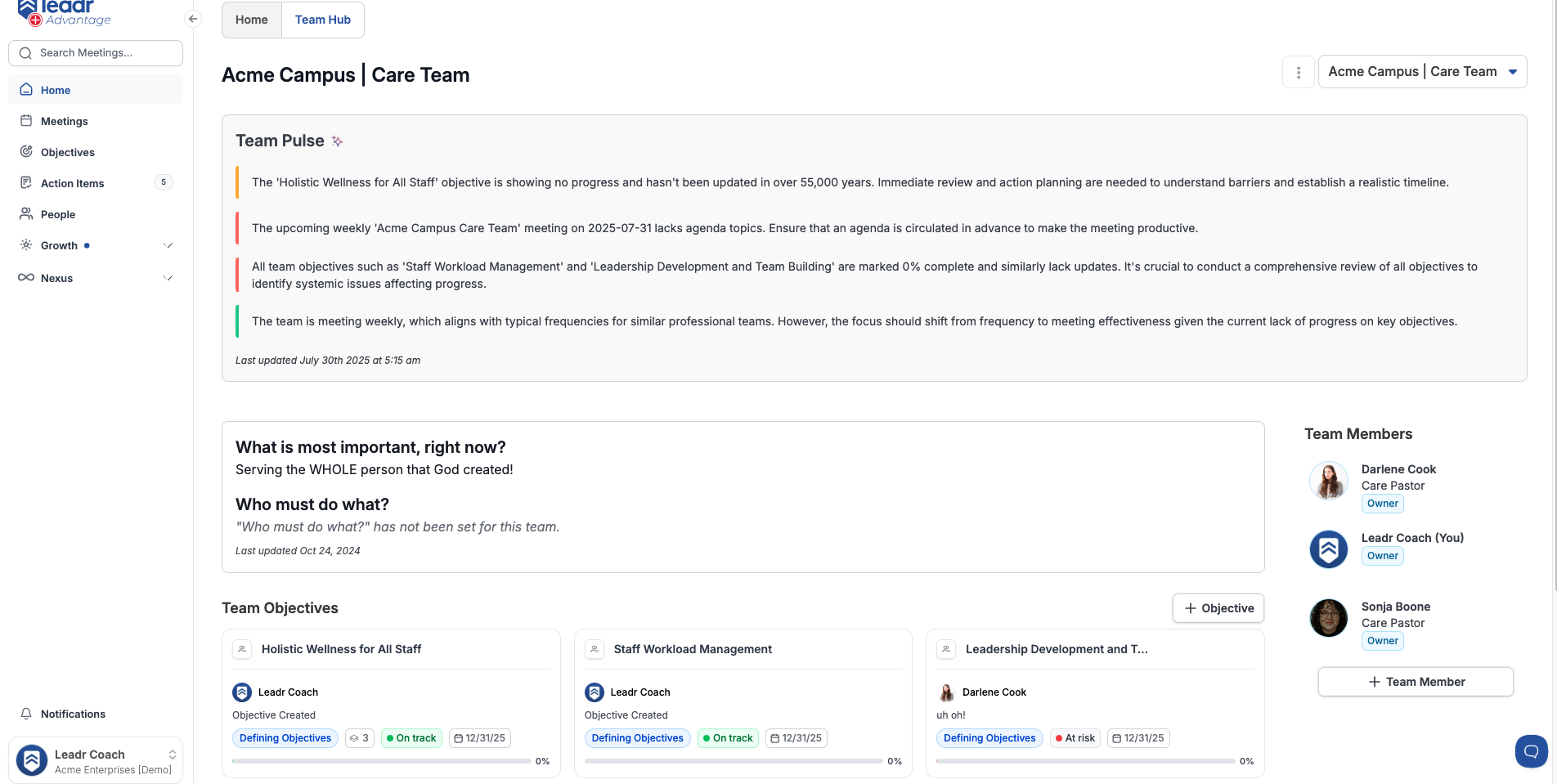Click the Leadership Development progress bar
The image size is (1557, 784).
pyautogui.click(x=1085, y=761)
